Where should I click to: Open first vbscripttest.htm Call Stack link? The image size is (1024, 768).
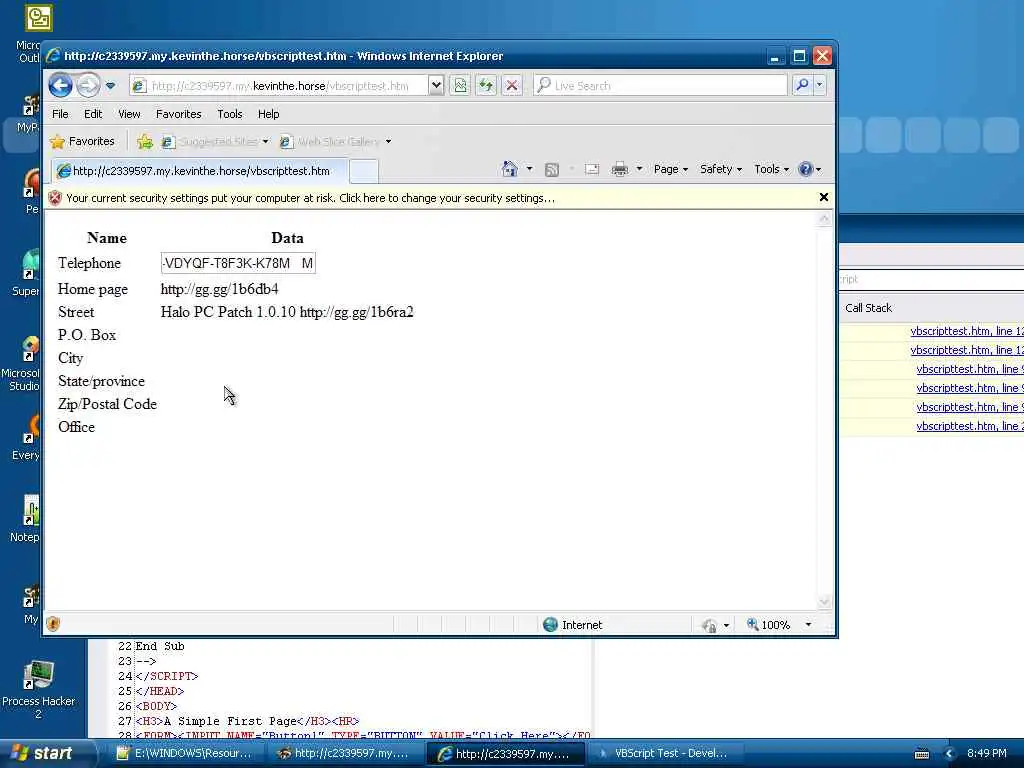(967, 331)
